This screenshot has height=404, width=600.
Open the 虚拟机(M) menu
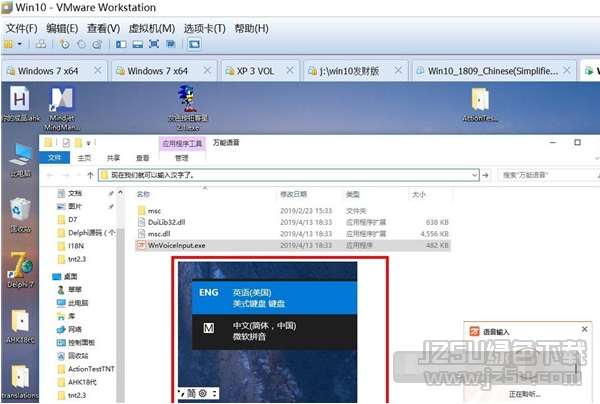pyautogui.click(x=152, y=28)
